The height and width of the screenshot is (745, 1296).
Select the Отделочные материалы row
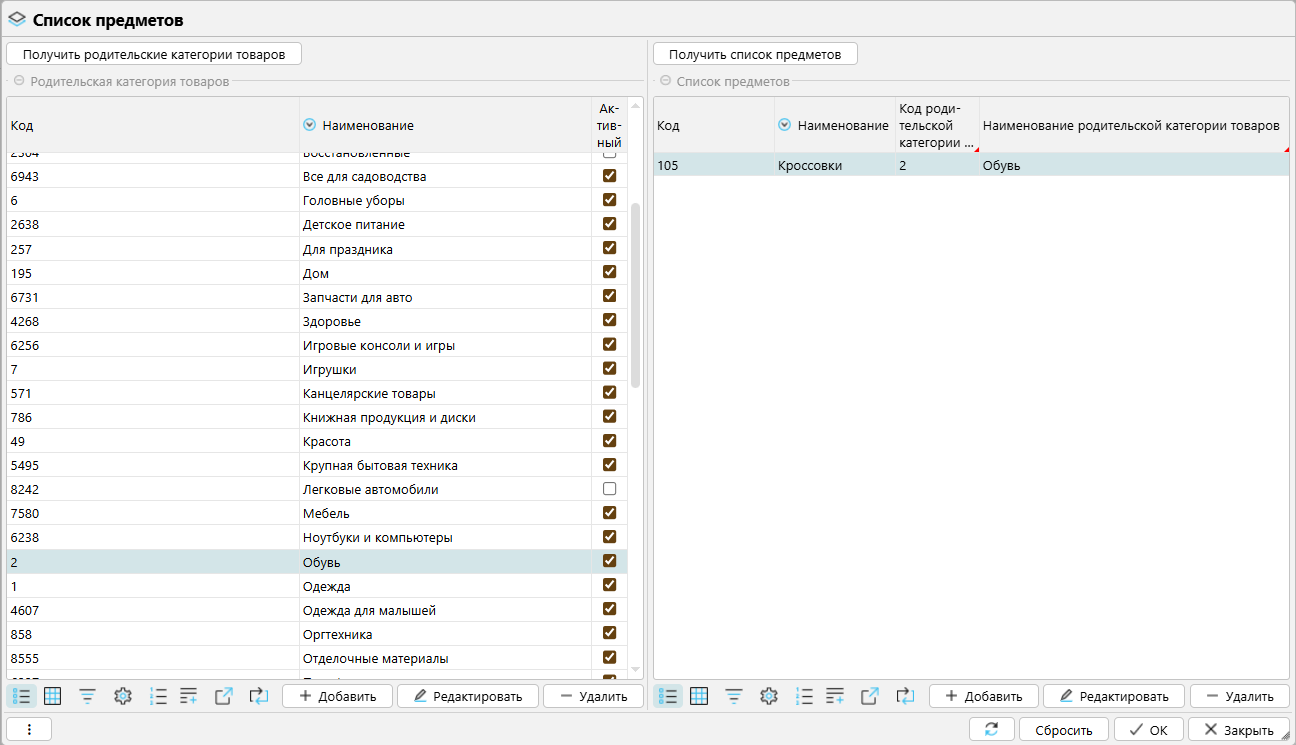pos(317,658)
